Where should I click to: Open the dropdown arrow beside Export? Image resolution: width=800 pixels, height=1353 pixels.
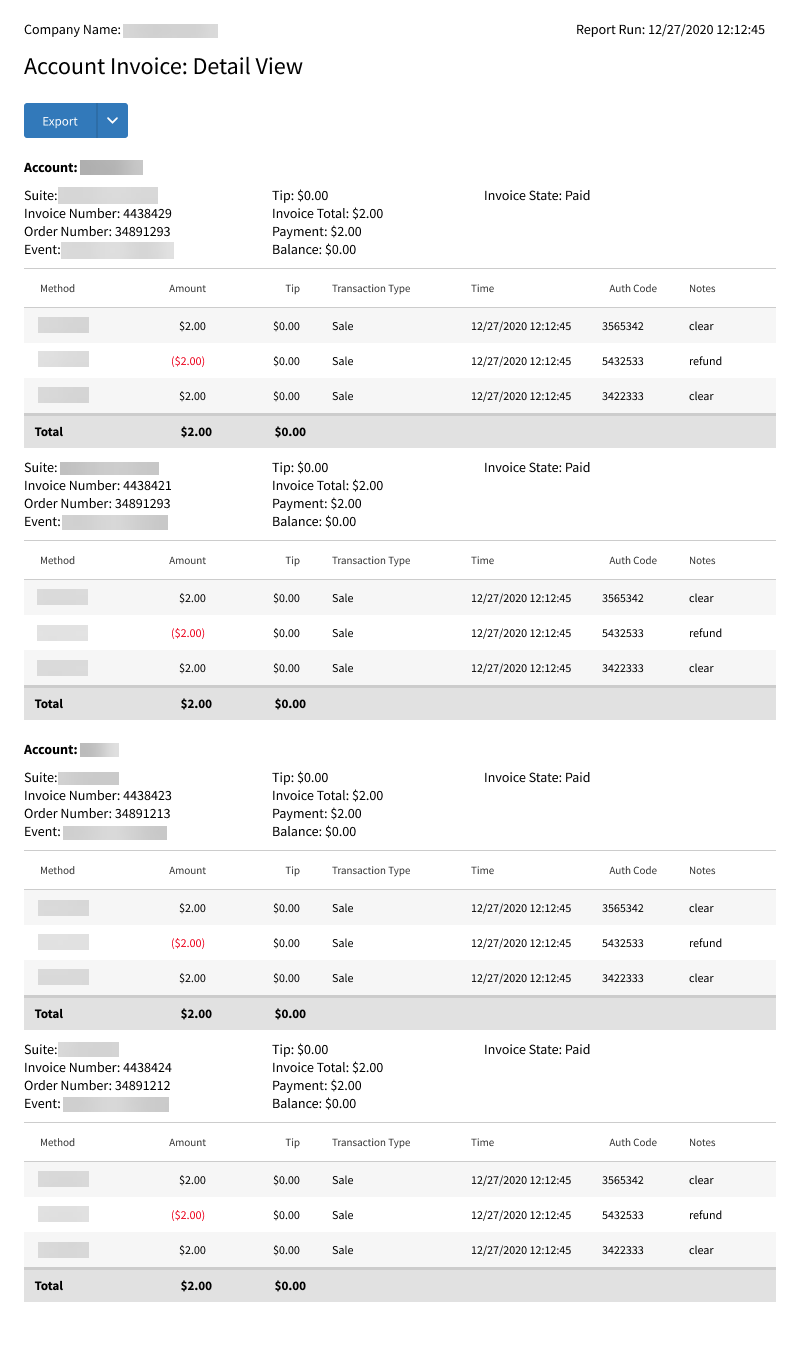112,121
